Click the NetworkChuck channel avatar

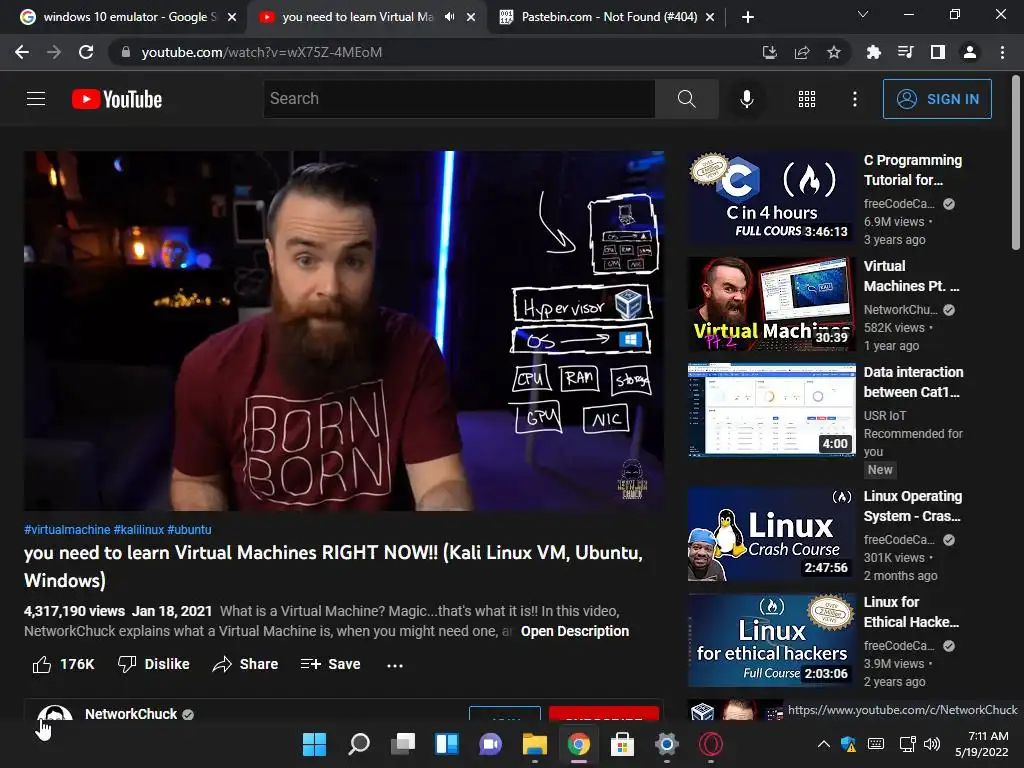(x=55, y=713)
